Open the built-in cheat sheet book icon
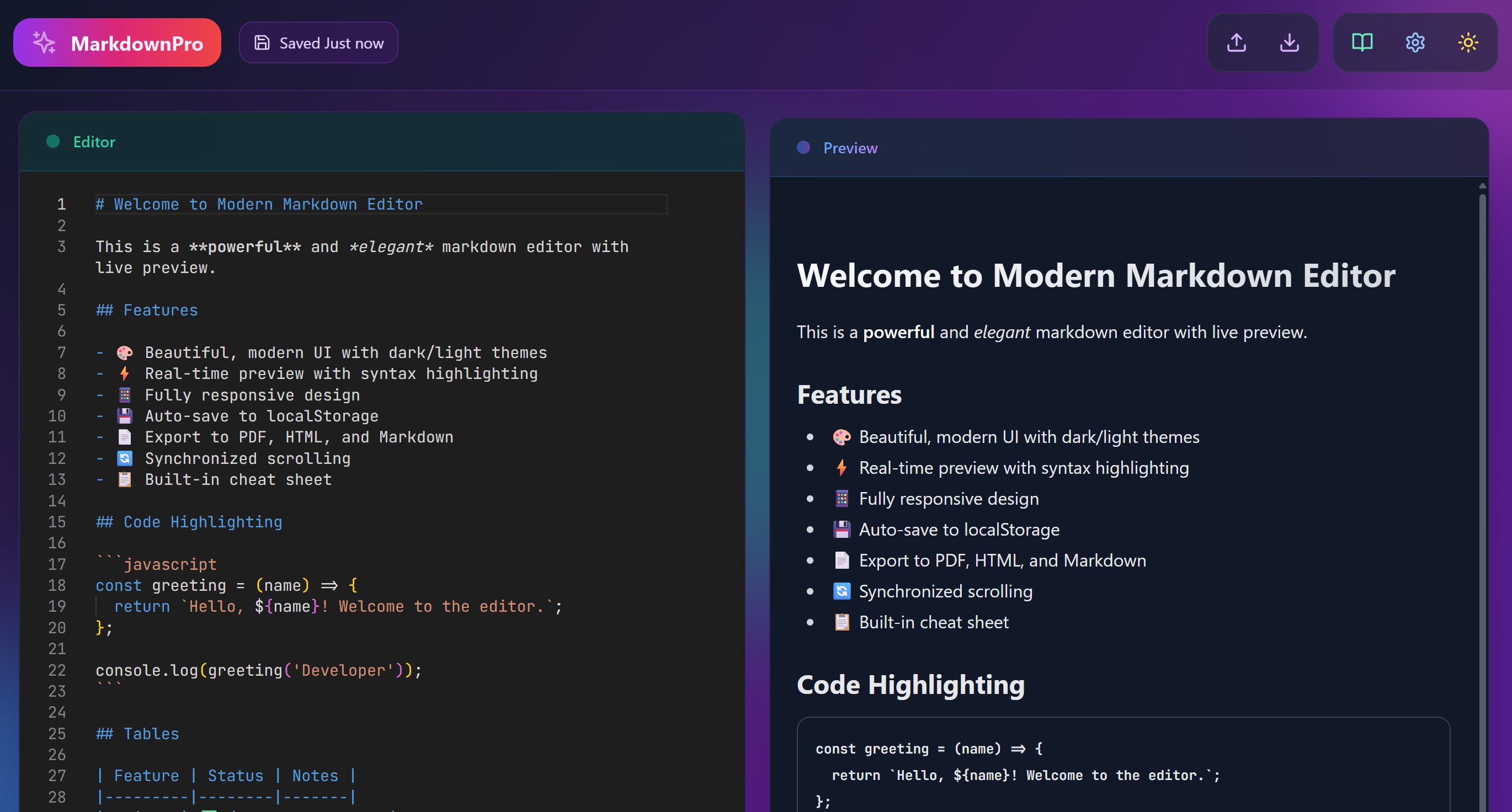This screenshot has width=1512, height=812. [1362, 42]
